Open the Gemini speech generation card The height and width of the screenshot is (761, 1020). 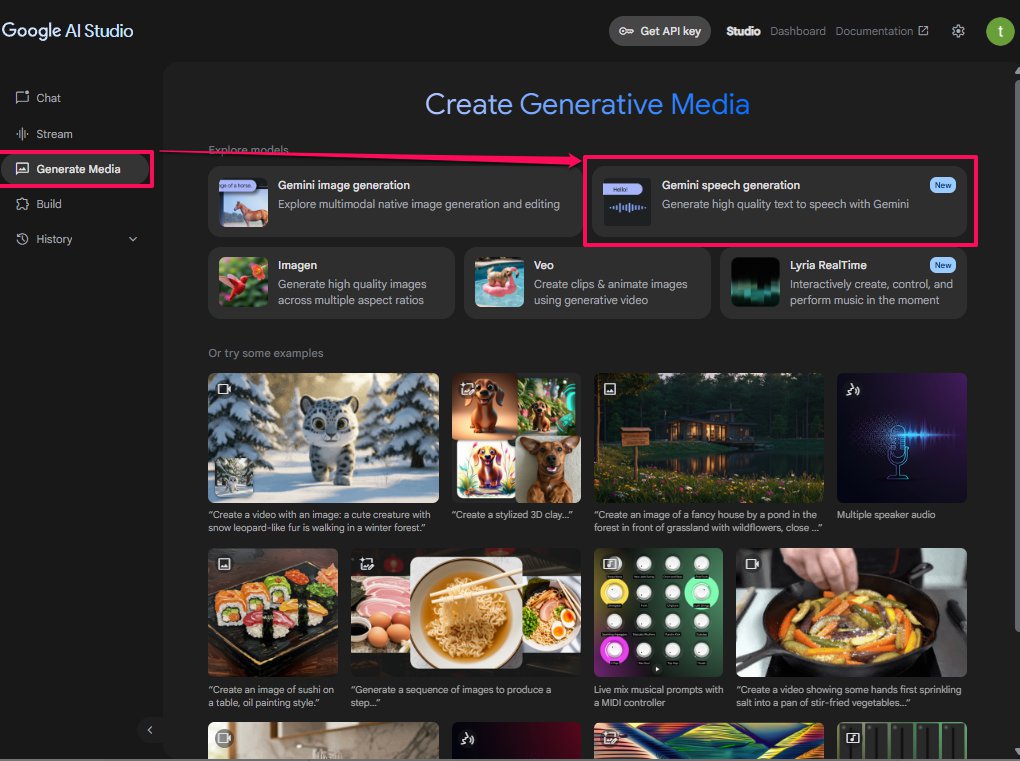point(779,201)
